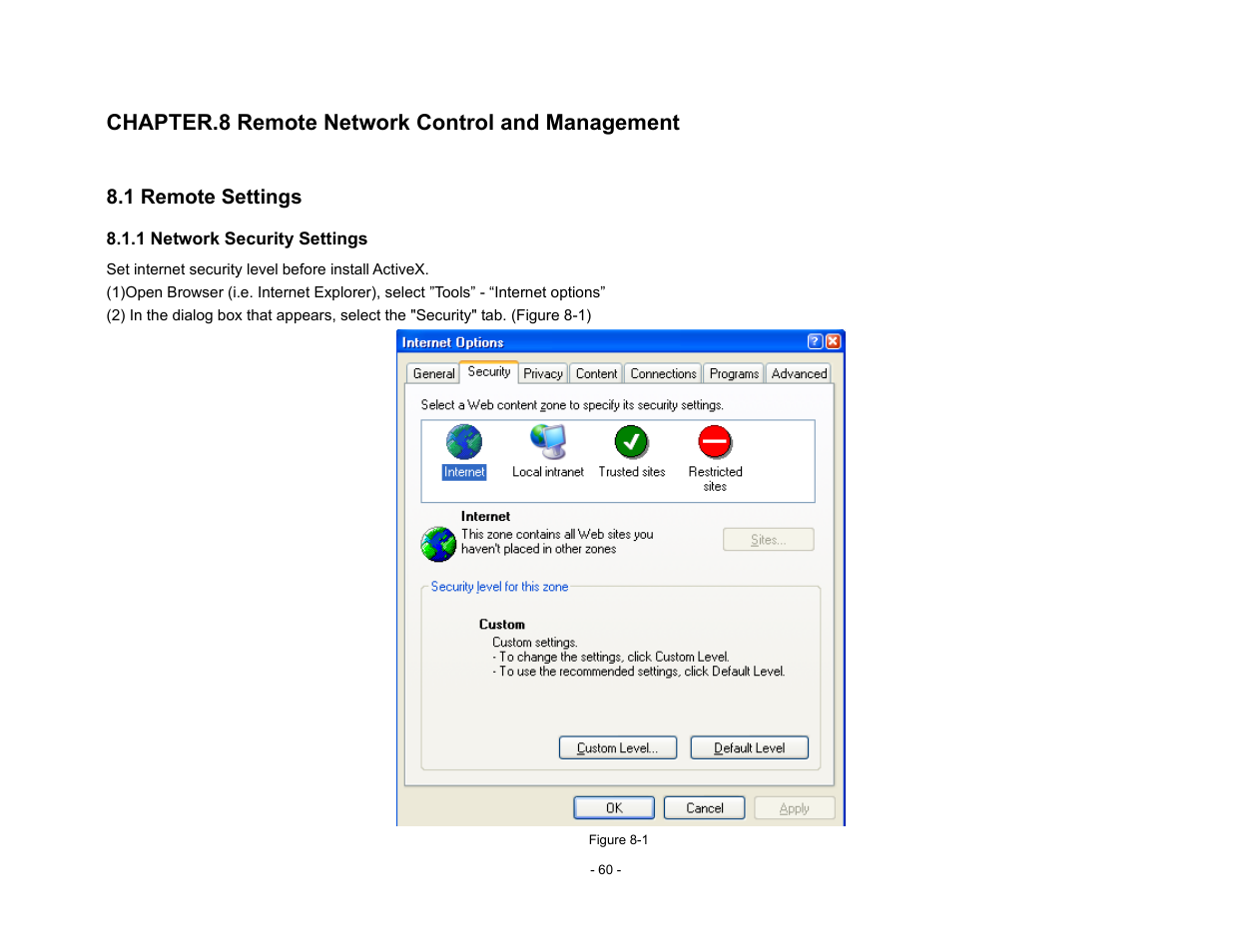This screenshot has height=952, width=1233.
Task: Open the Advanced tab
Action: [x=799, y=373]
